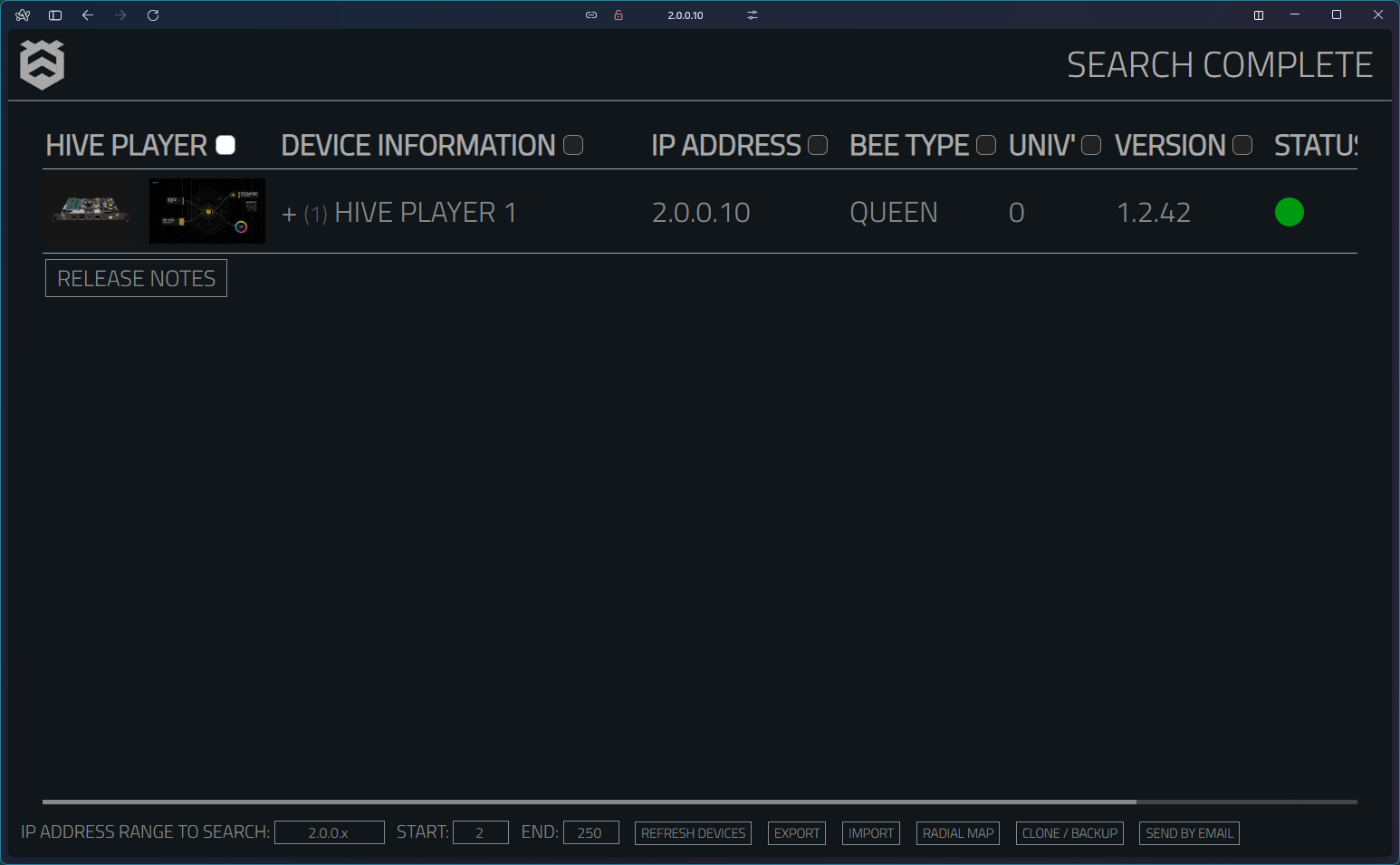This screenshot has height=865, width=1400.
Task: Click the QUEEN bee type cell
Action: tap(894, 212)
